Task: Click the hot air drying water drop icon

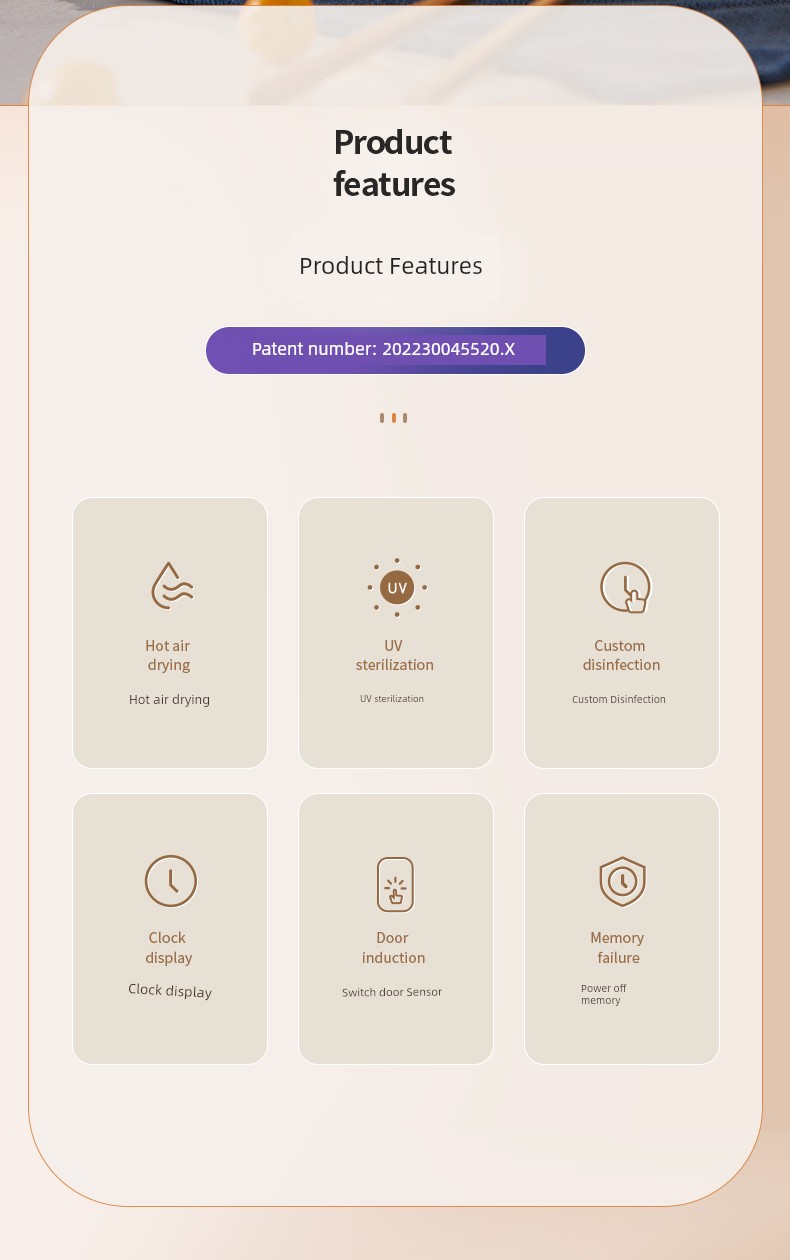Action: click(171, 586)
